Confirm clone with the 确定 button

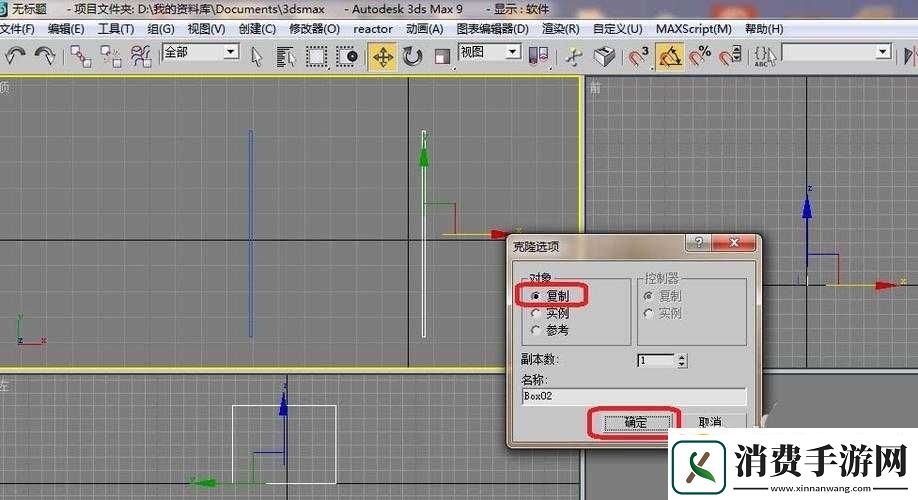pos(636,422)
